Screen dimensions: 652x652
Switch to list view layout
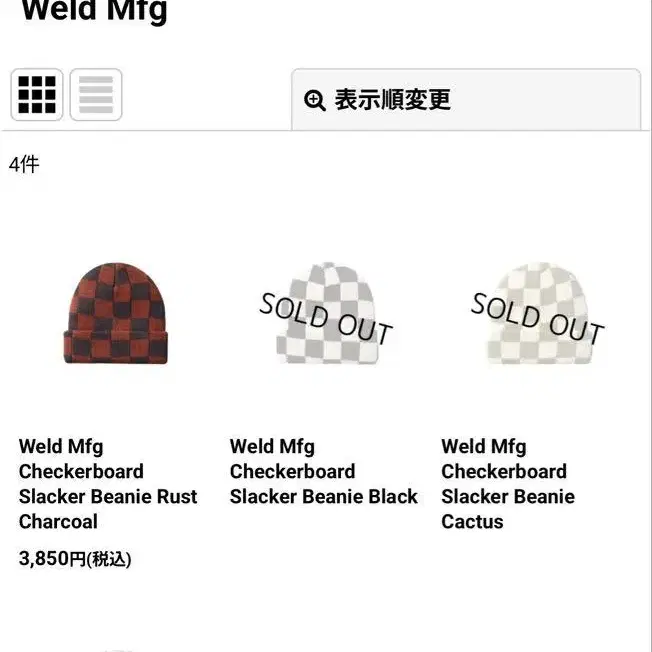point(96,95)
